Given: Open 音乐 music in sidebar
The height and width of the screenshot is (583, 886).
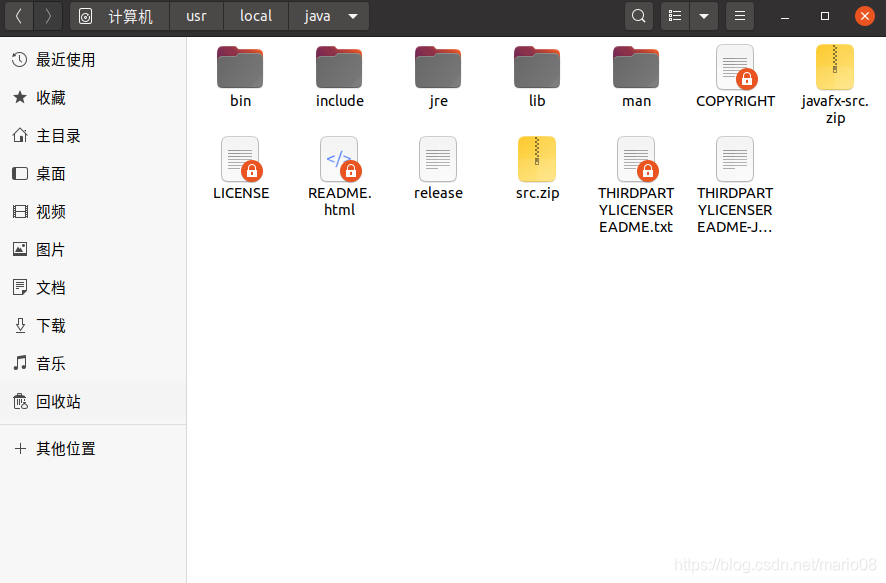Looking at the screenshot, I should tap(93, 363).
